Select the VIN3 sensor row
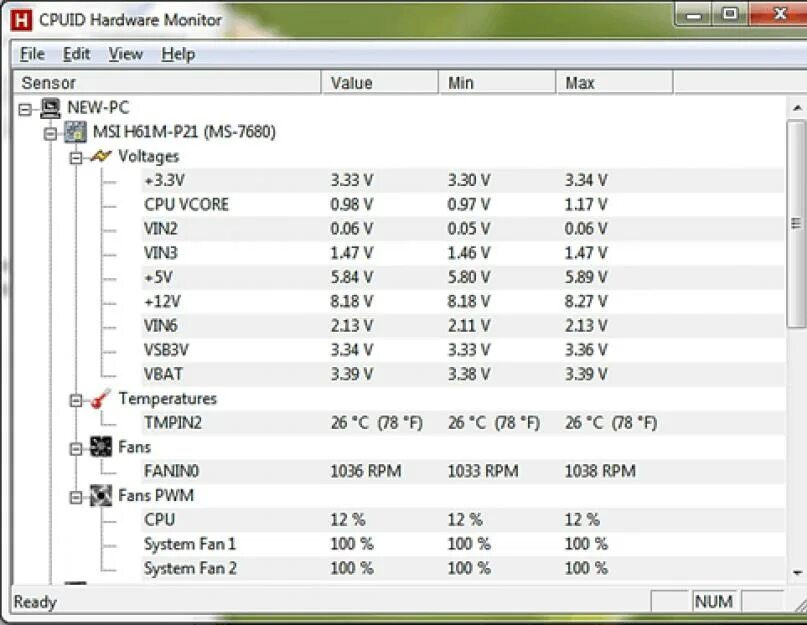 tap(462, 253)
